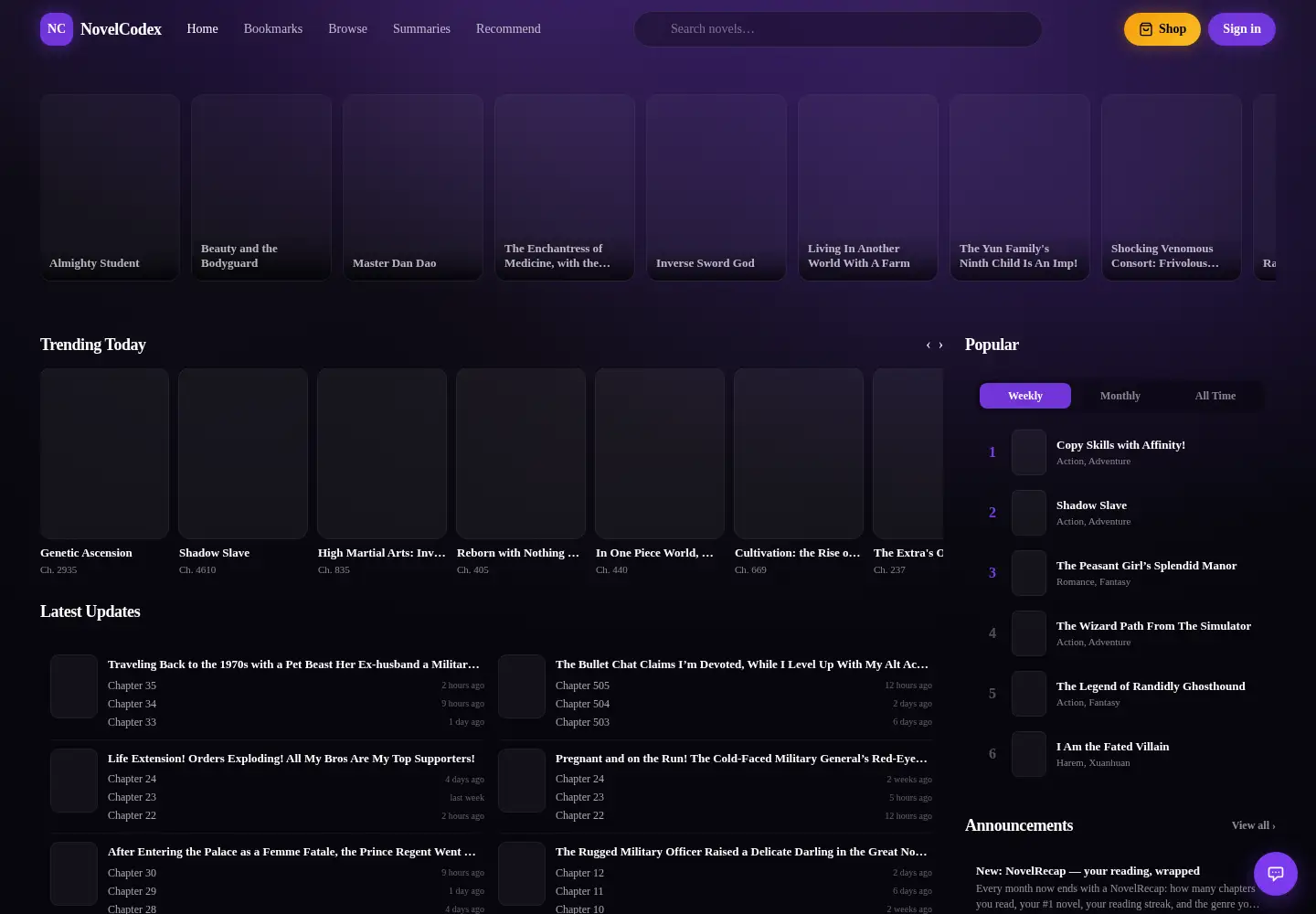Go to previous Trending Today items arrow
The width and height of the screenshot is (1316, 914).
click(x=929, y=345)
